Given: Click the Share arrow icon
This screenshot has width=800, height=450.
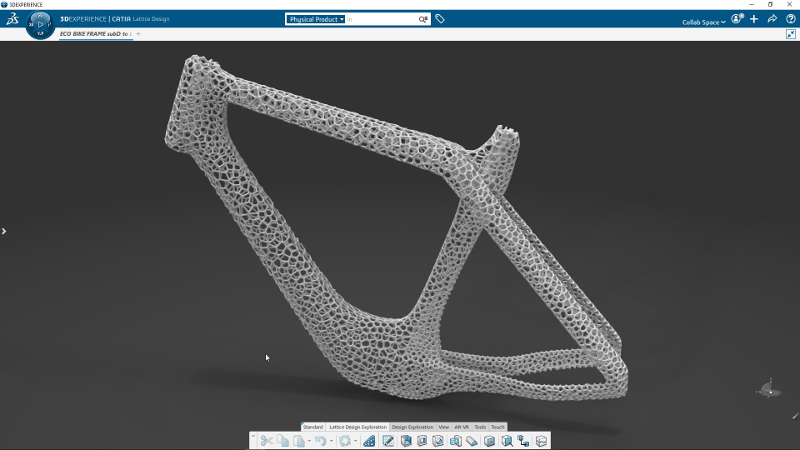Looking at the screenshot, I should click(x=772, y=19).
